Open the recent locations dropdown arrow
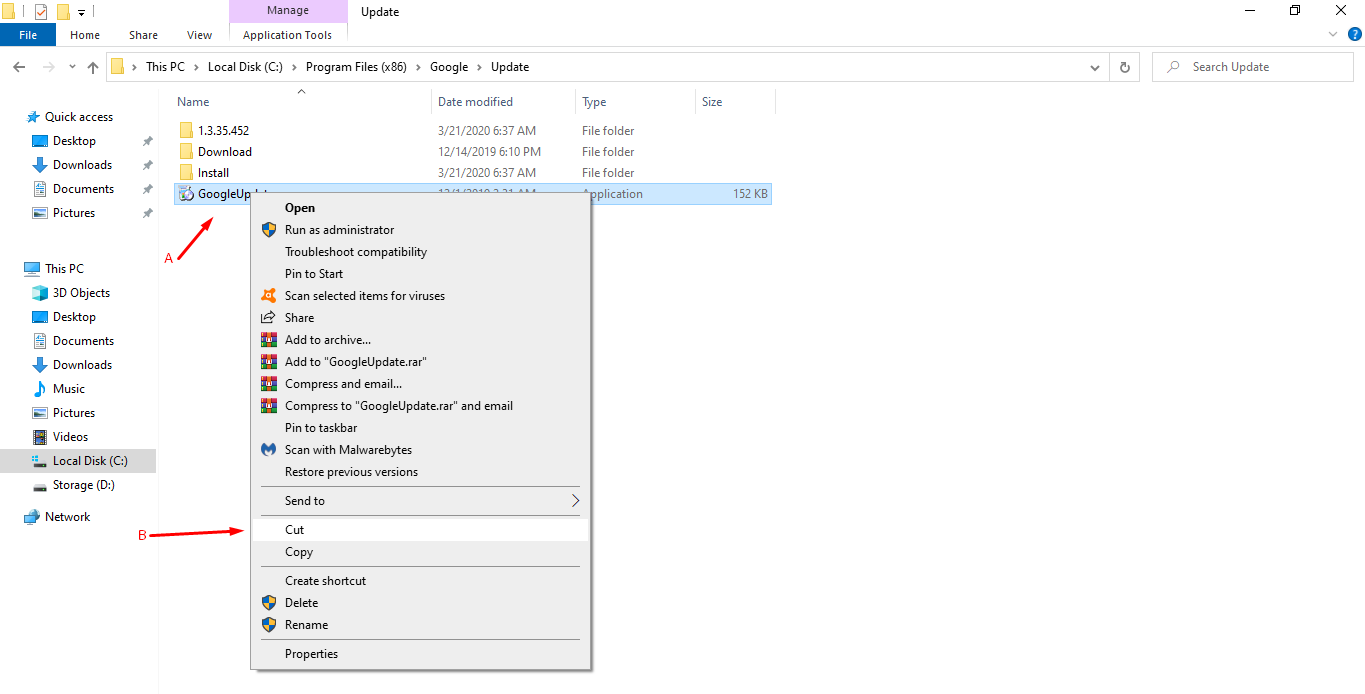Screen dimensions: 1365x694 pyautogui.click(x=72, y=68)
